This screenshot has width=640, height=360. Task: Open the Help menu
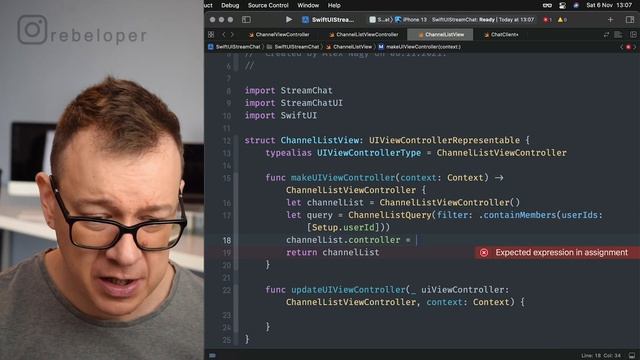point(334,5)
